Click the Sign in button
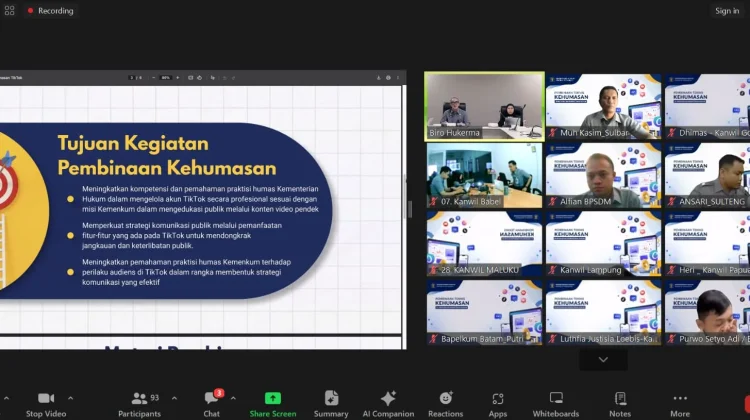 pos(727,11)
